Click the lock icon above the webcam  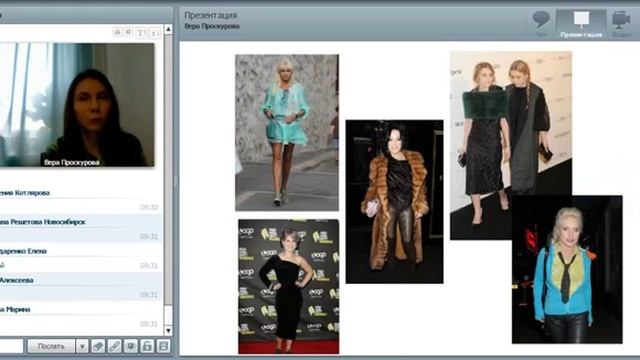[x=117, y=32]
